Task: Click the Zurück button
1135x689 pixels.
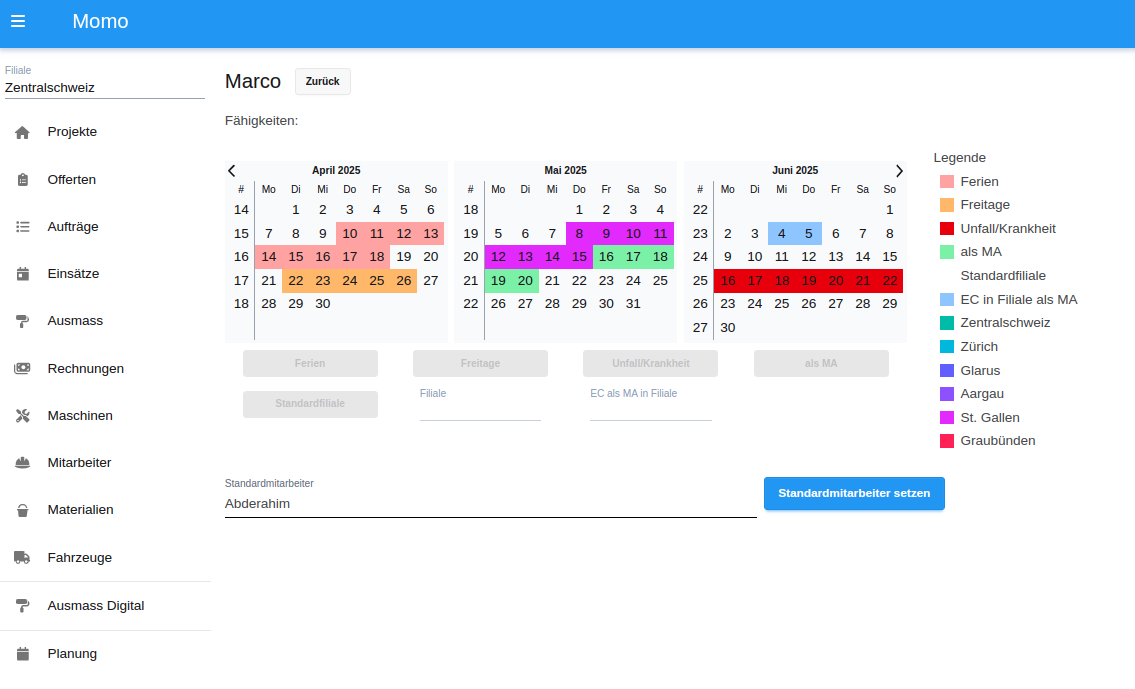Action: point(322,82)
